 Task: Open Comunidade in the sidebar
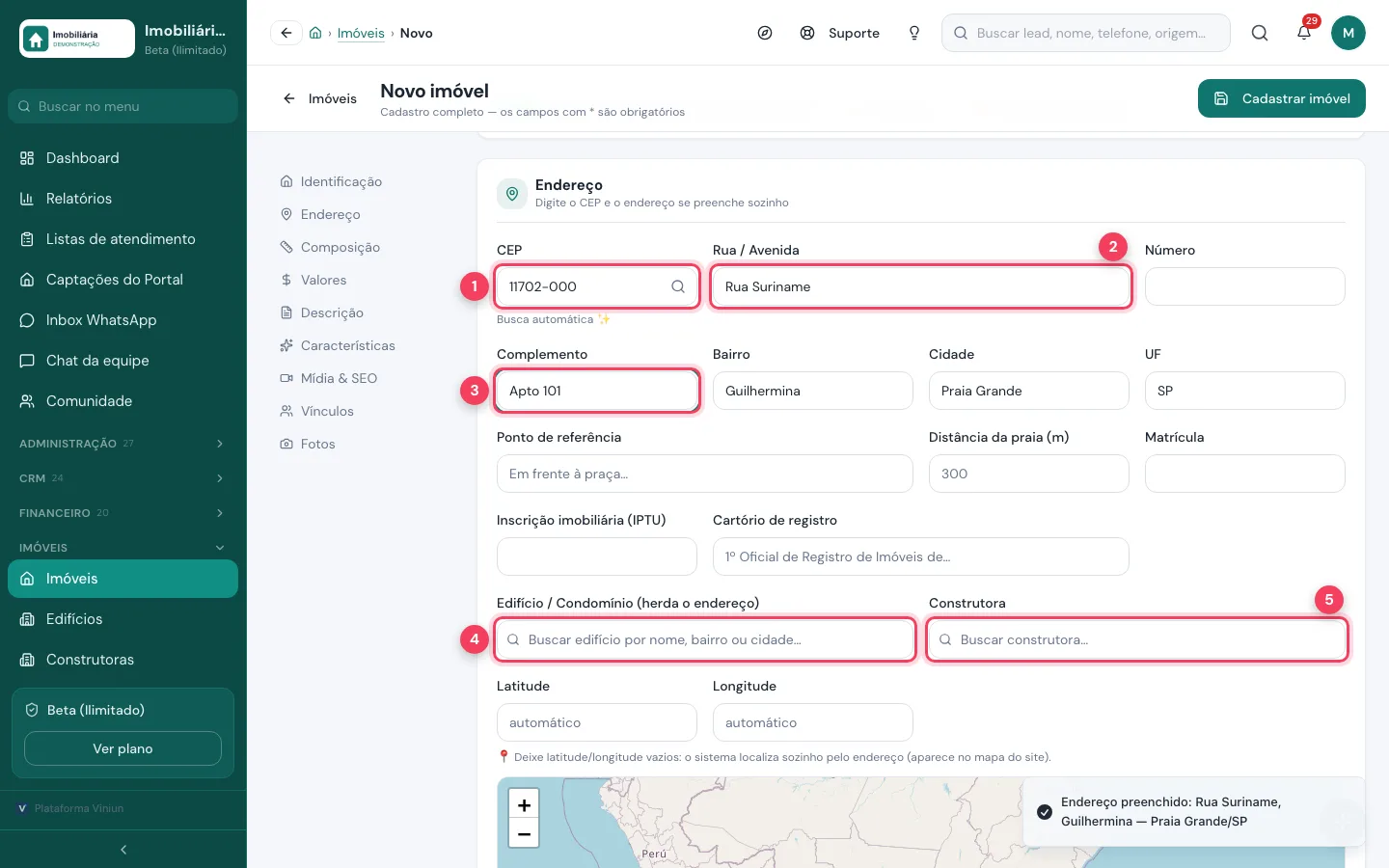(x=123, y=401)
